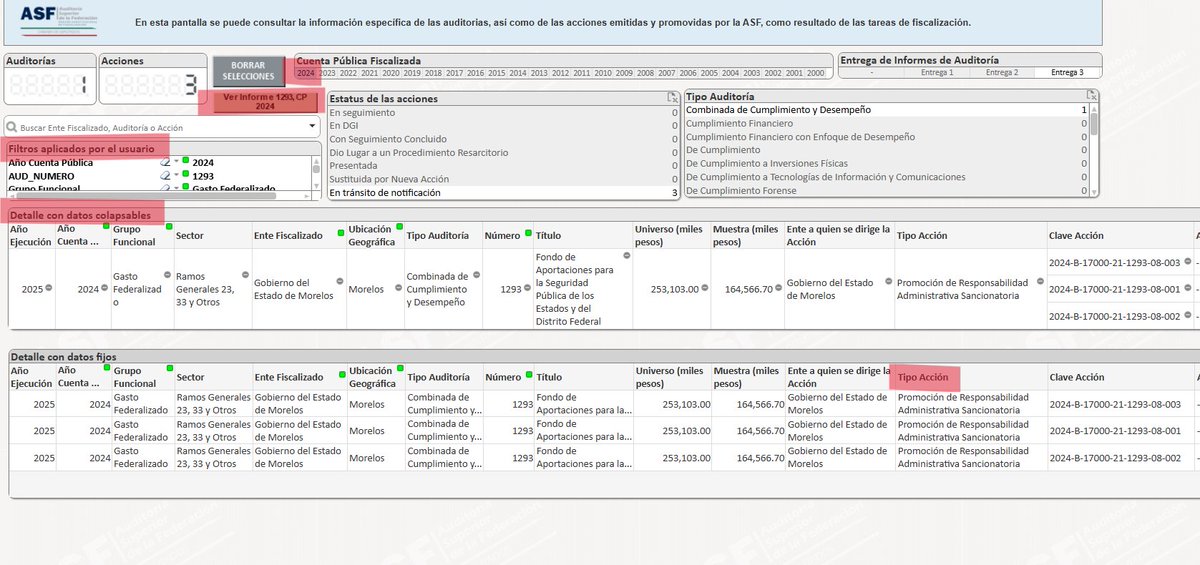Select 'En DGI' status row
The height and width of the screenshot is (565, 1200).
coord(503,126)
